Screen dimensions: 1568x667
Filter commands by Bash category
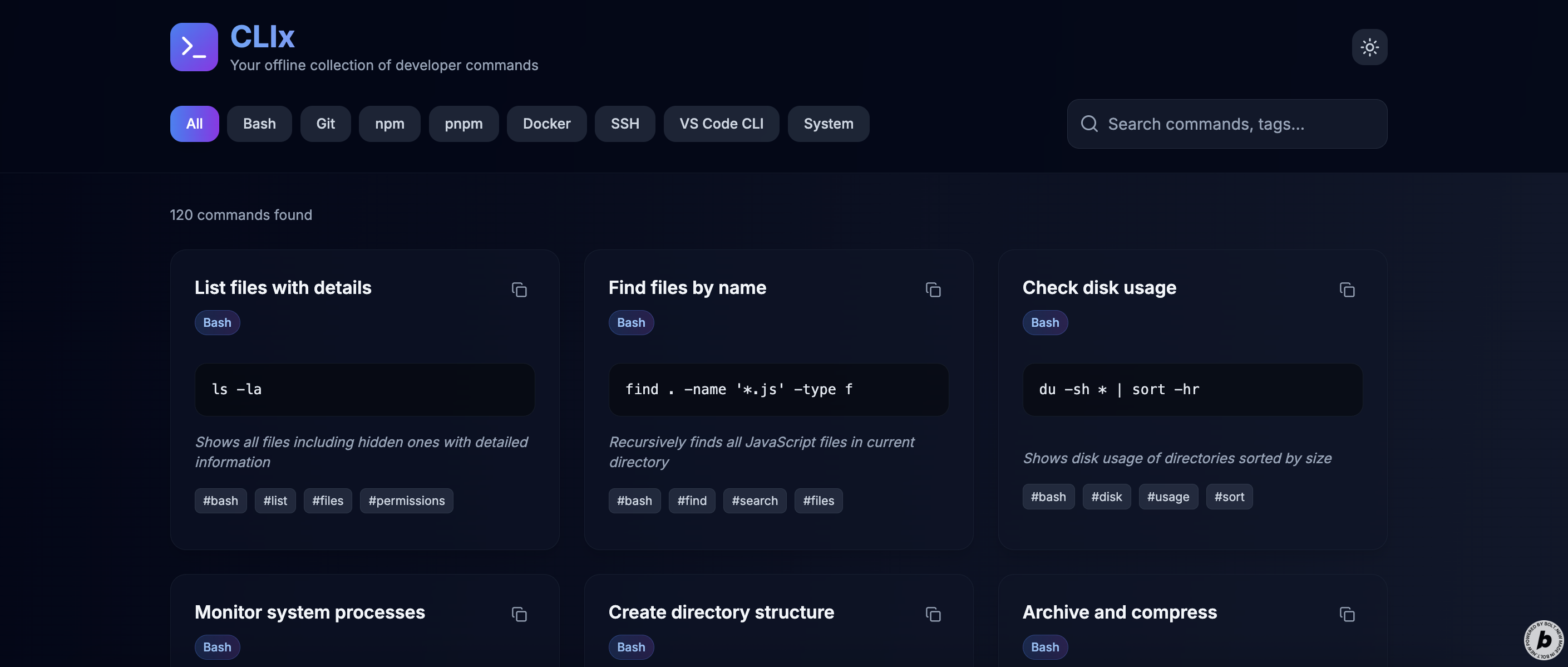259,124
